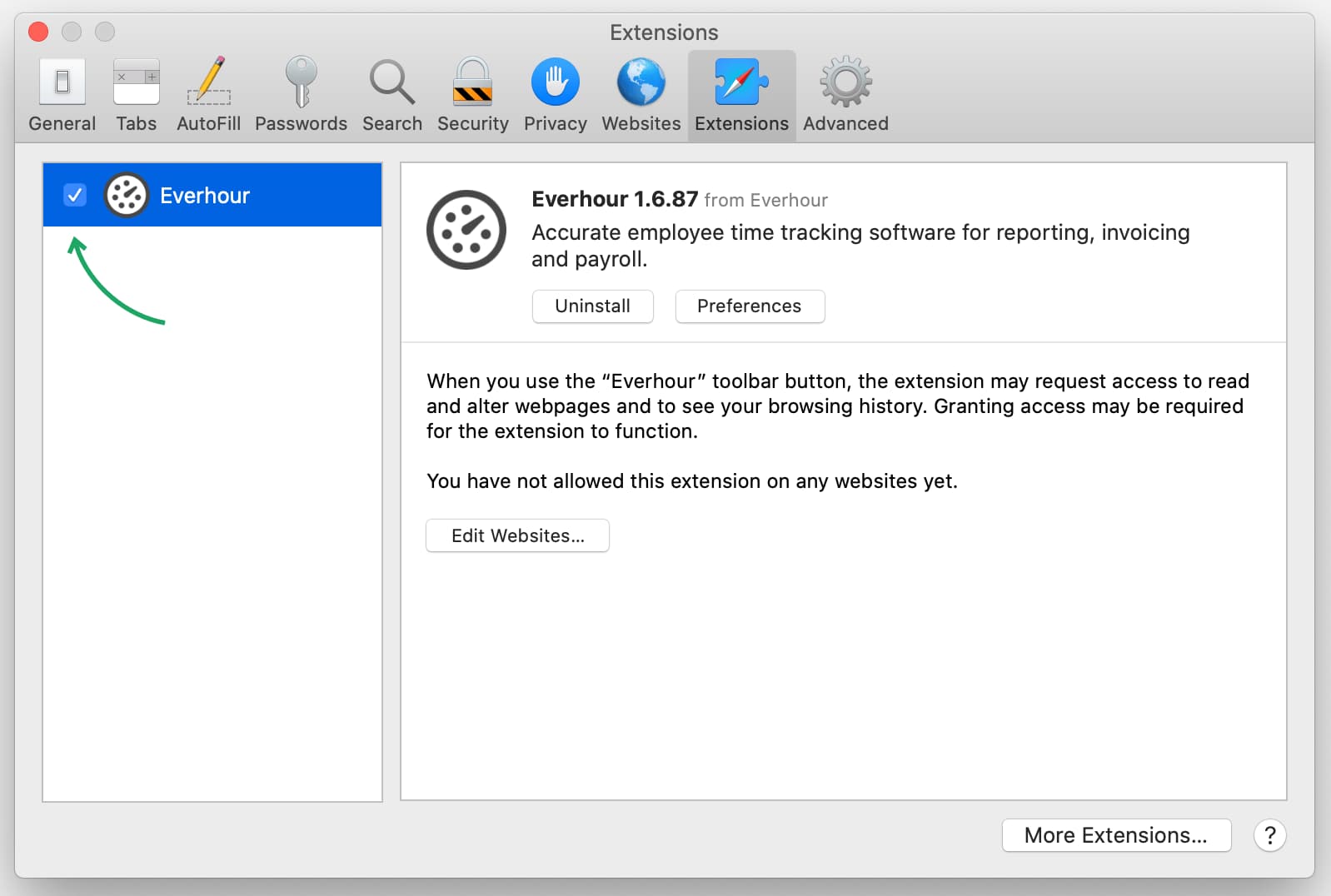Viewport: 1331px width, 896px height.
Task: Close the Extensions preferences window
Action: [x=38, y=32]
